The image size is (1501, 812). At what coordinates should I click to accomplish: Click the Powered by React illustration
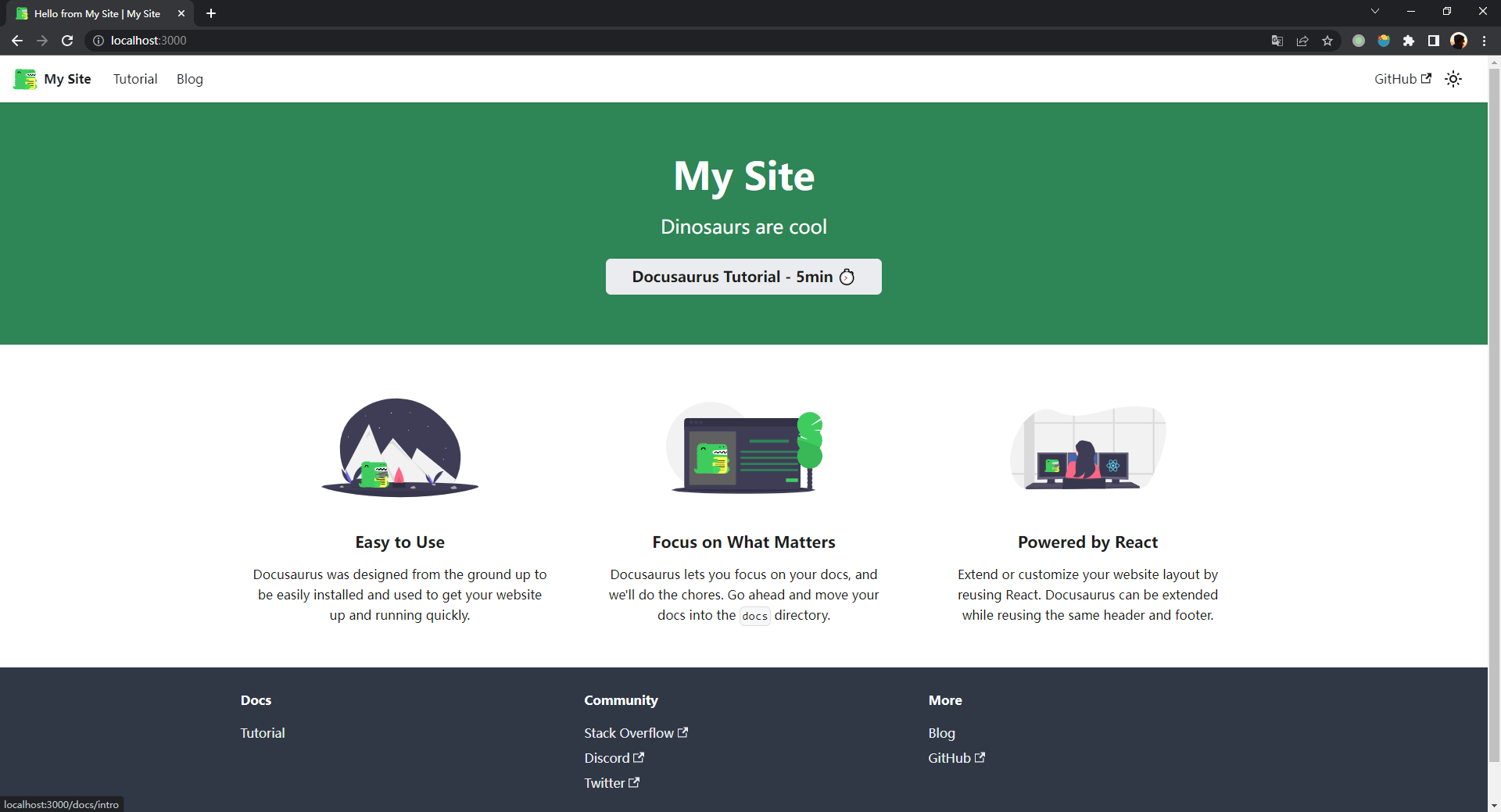pyautogui.click(x=1087, y=448)
